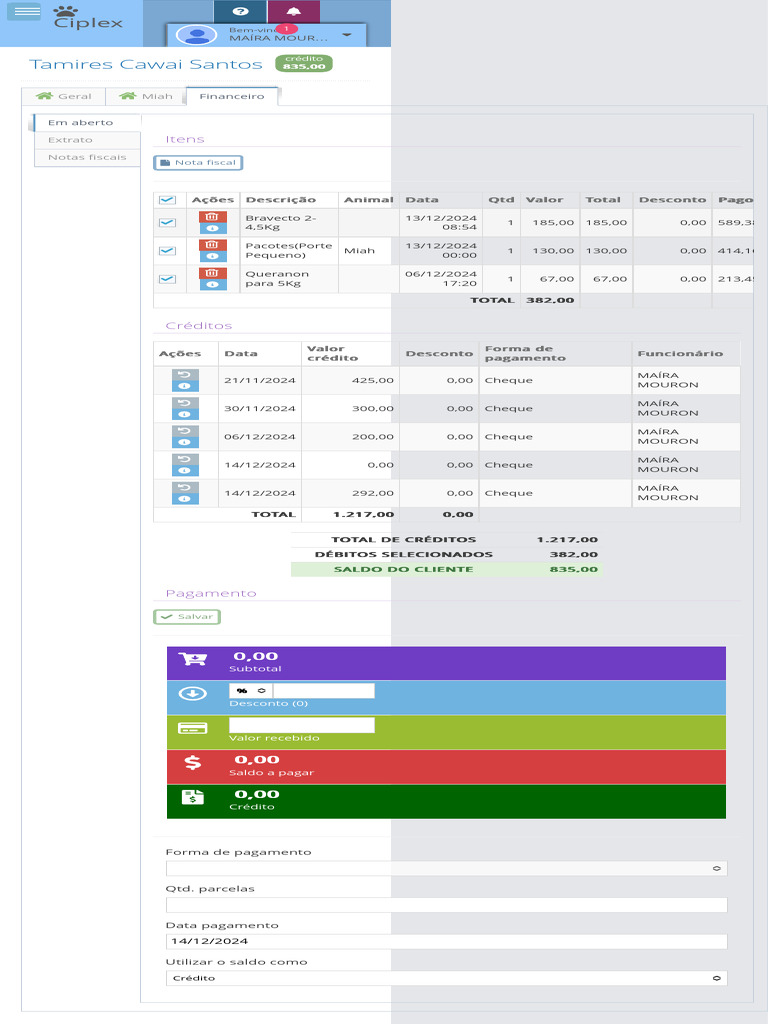Screen dimensions: 768x1024
Task: Delete Pacotes(Porte Pequeno) item with trash icon
Action: tap(213, 245)
